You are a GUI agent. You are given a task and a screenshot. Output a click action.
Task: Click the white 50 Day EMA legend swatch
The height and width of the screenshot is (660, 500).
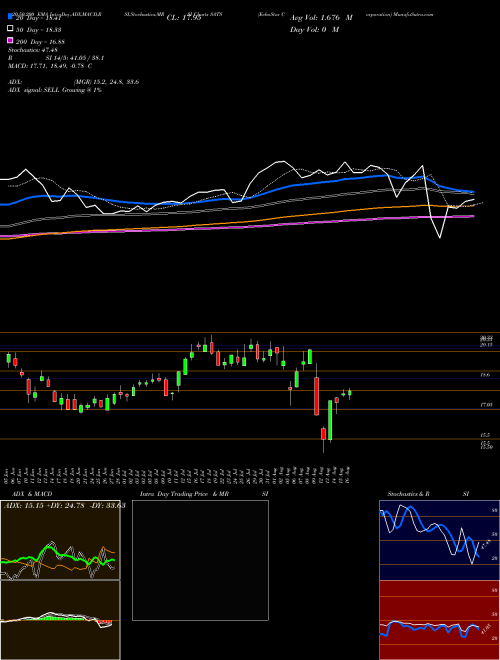(10, 29)
